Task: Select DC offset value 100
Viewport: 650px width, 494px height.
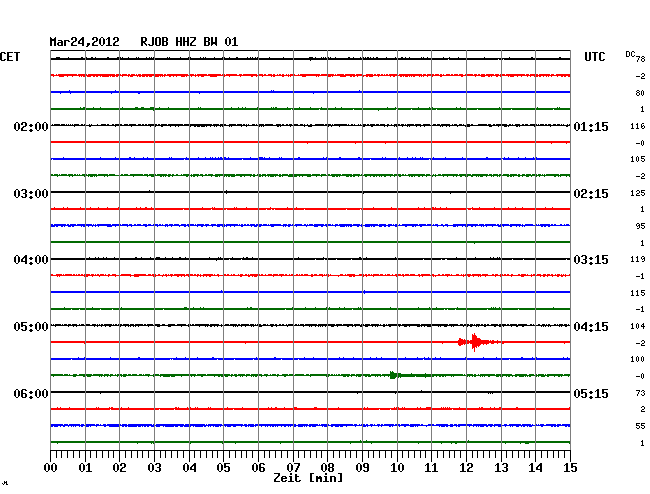Action: click(638, 359)
